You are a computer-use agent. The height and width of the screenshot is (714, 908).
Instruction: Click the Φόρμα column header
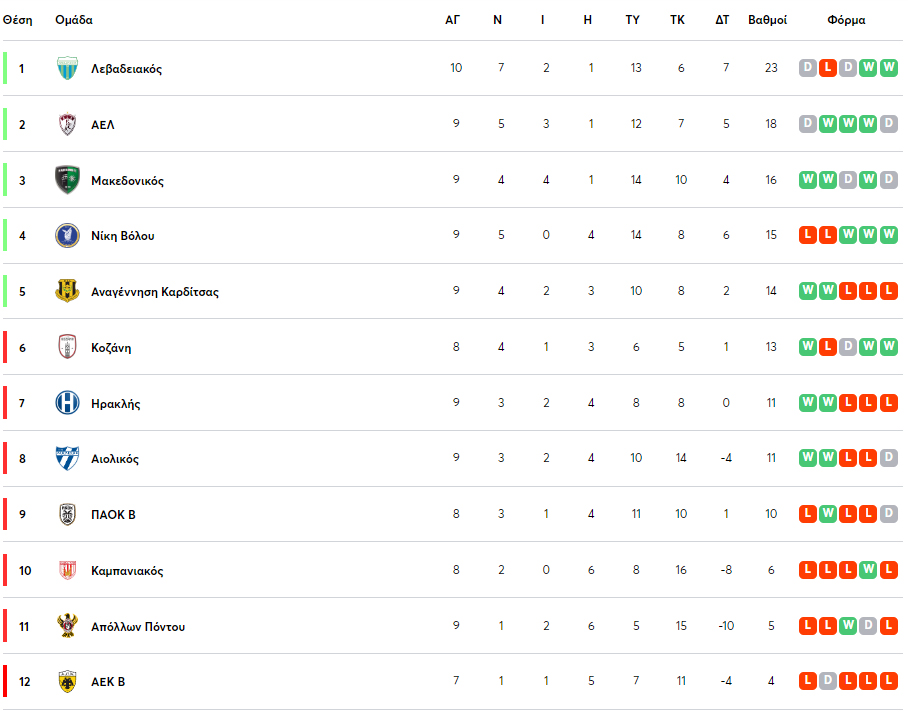tap(846, 20)
